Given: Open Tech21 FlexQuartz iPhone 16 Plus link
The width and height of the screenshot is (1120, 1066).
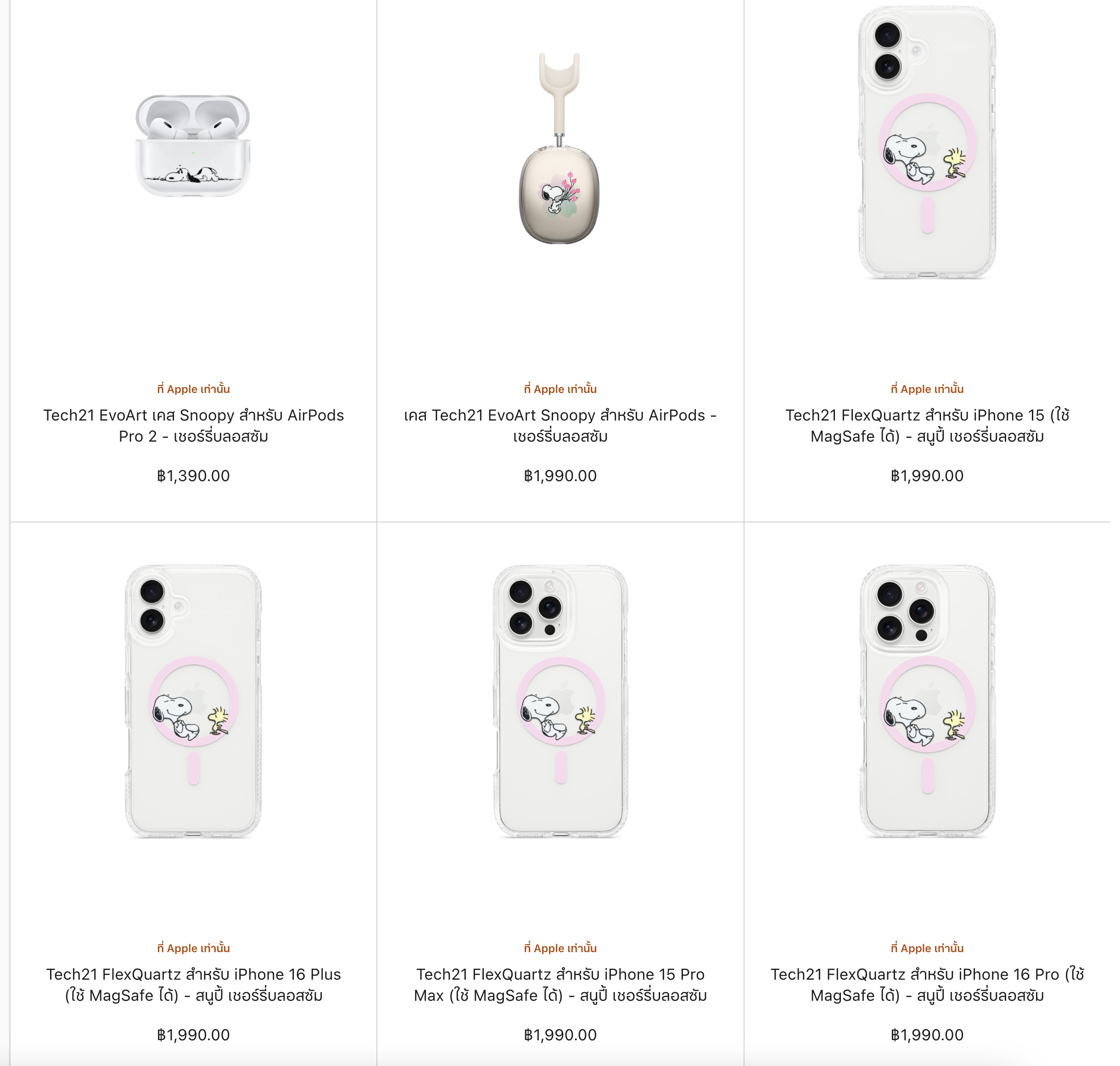Looking at the screenshot, I should click(x=193, y=985).
